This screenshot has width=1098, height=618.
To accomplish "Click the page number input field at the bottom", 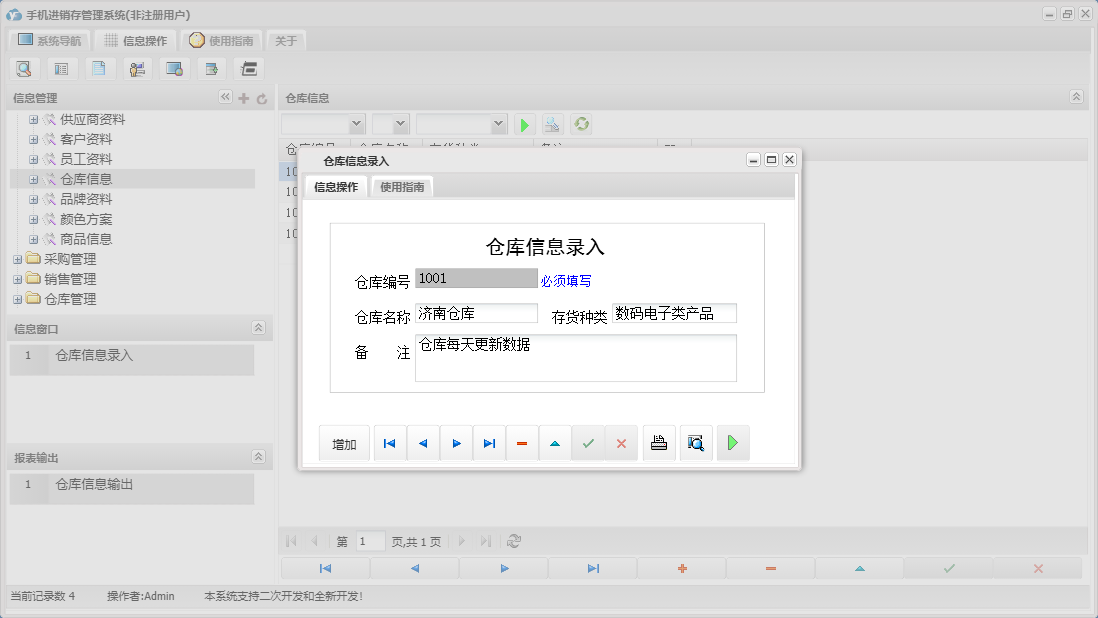I will 369,541.
